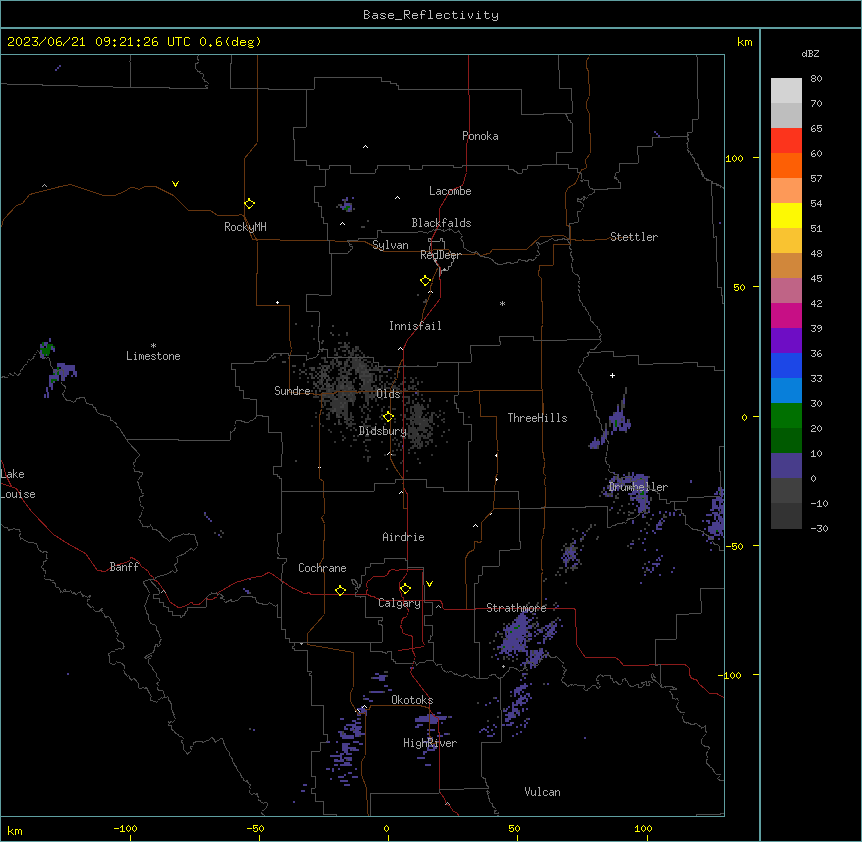Click the Vulcan label
Screen dimensions: 862x842
tap(542, 792)
